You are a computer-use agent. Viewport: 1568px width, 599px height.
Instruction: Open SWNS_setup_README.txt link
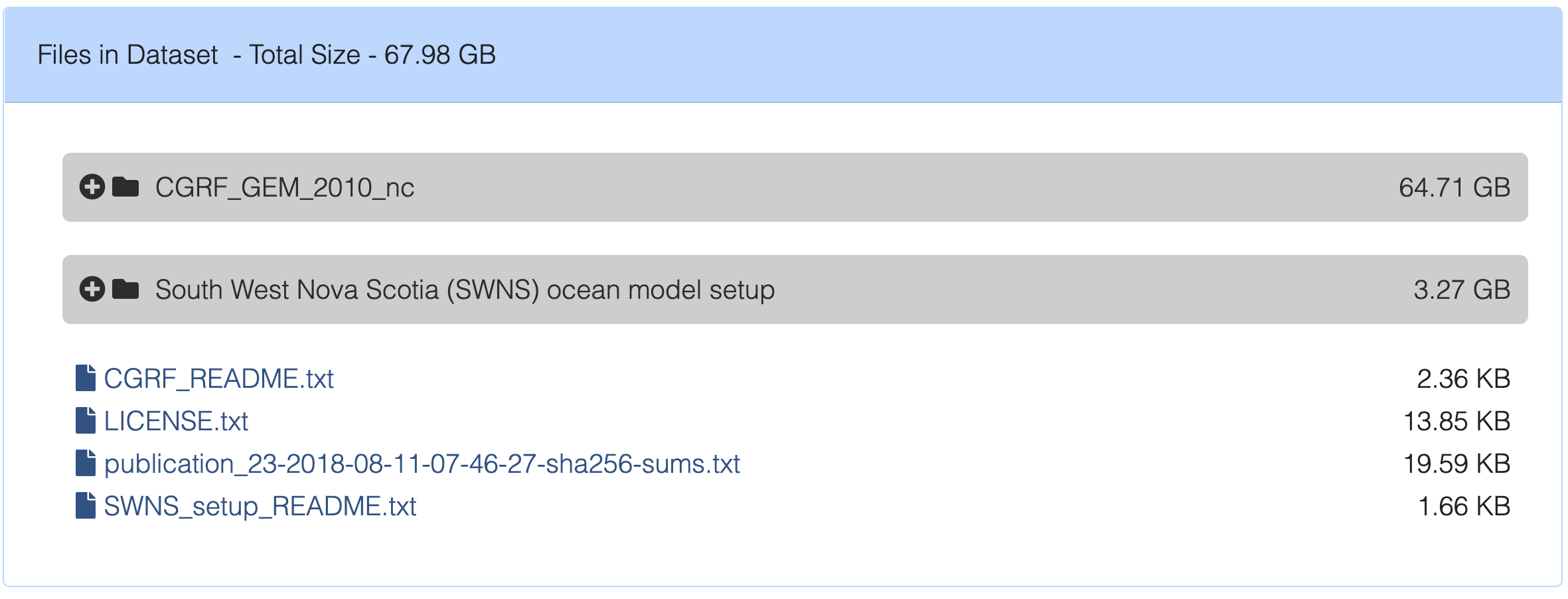point(260,506)
